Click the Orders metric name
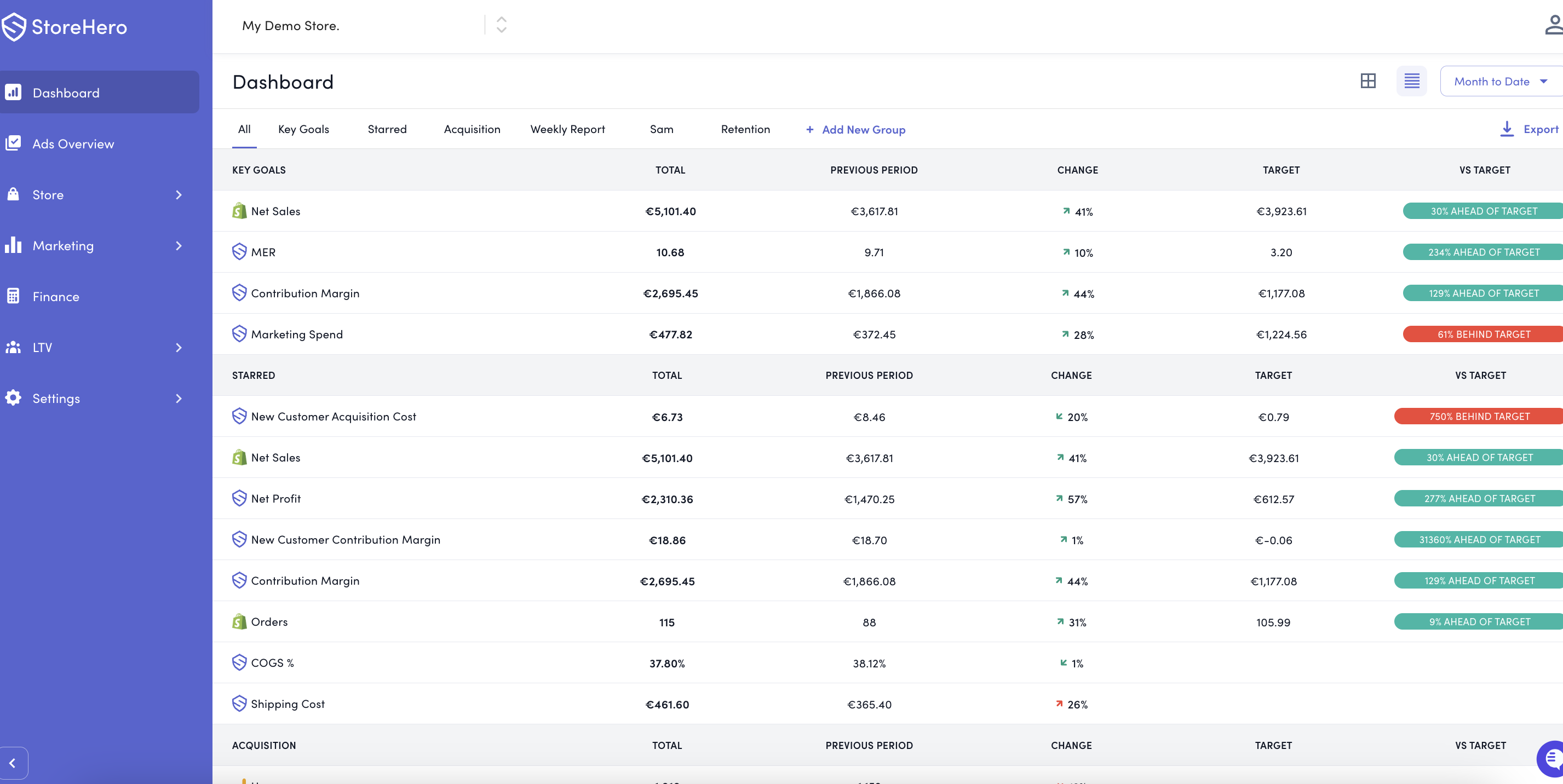This screenshot has width=1563, height=784. tap(269, 622)
